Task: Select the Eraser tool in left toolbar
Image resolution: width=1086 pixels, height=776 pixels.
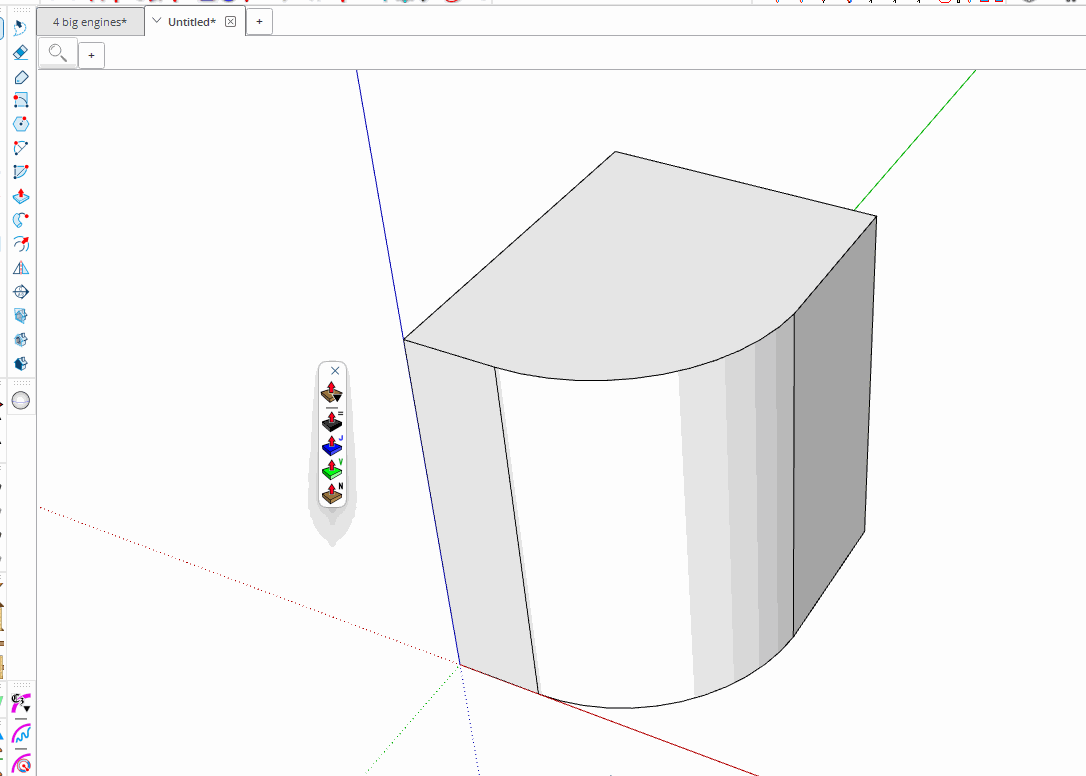Action: pos(21,53)
